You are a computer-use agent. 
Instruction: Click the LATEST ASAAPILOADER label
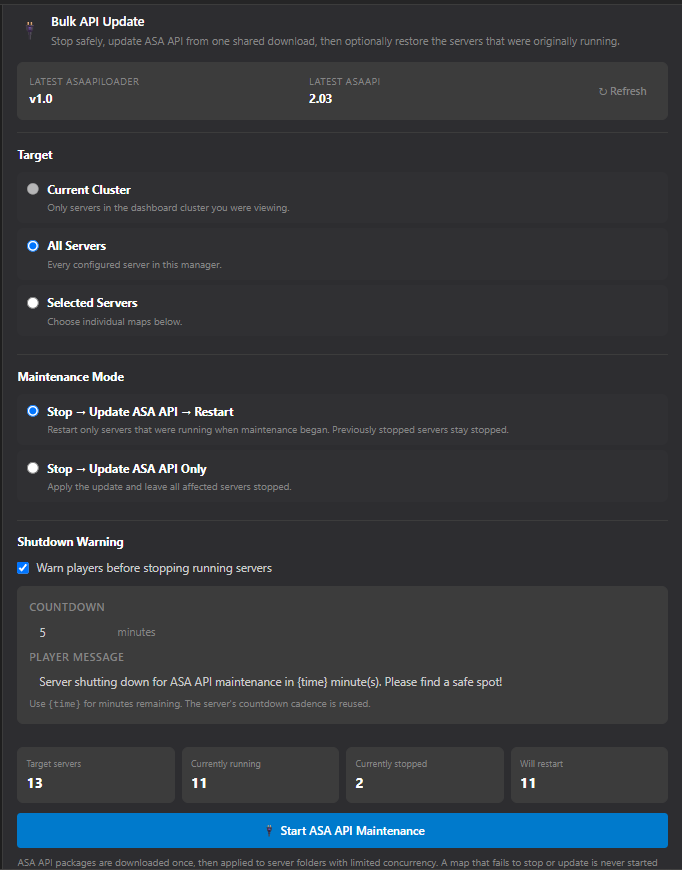click(x=84, y=82)
